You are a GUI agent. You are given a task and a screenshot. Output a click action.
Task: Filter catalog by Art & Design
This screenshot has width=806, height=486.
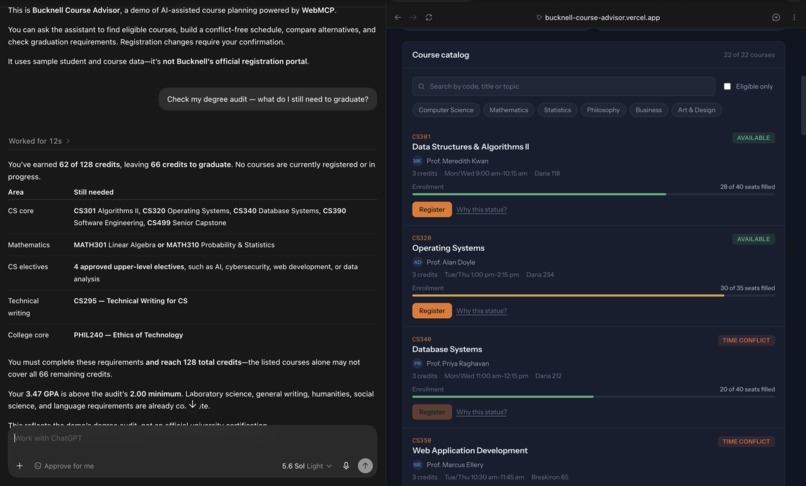[696, 110]
